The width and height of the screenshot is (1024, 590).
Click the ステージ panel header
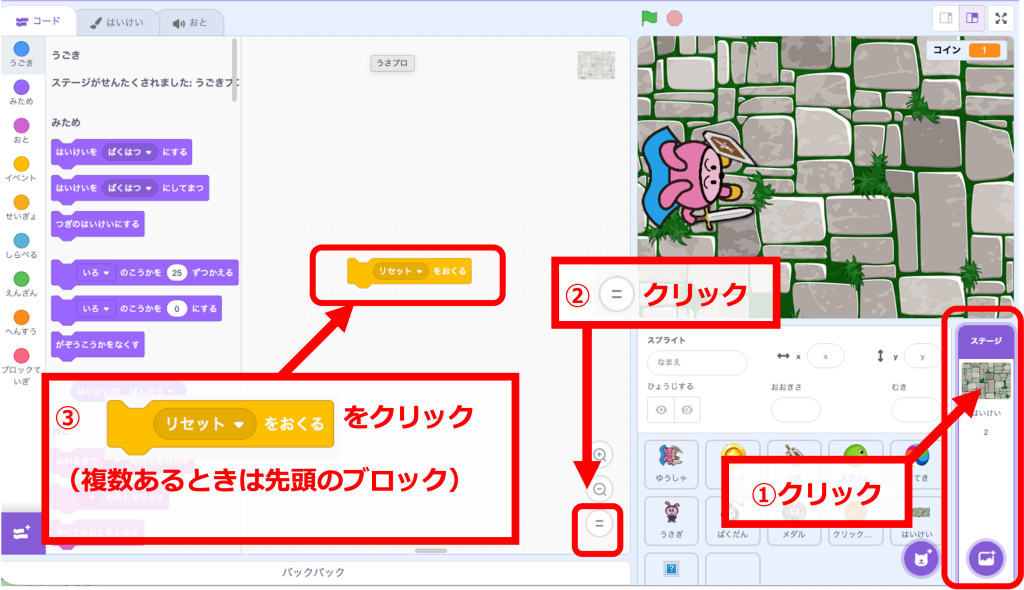point(986,341)
